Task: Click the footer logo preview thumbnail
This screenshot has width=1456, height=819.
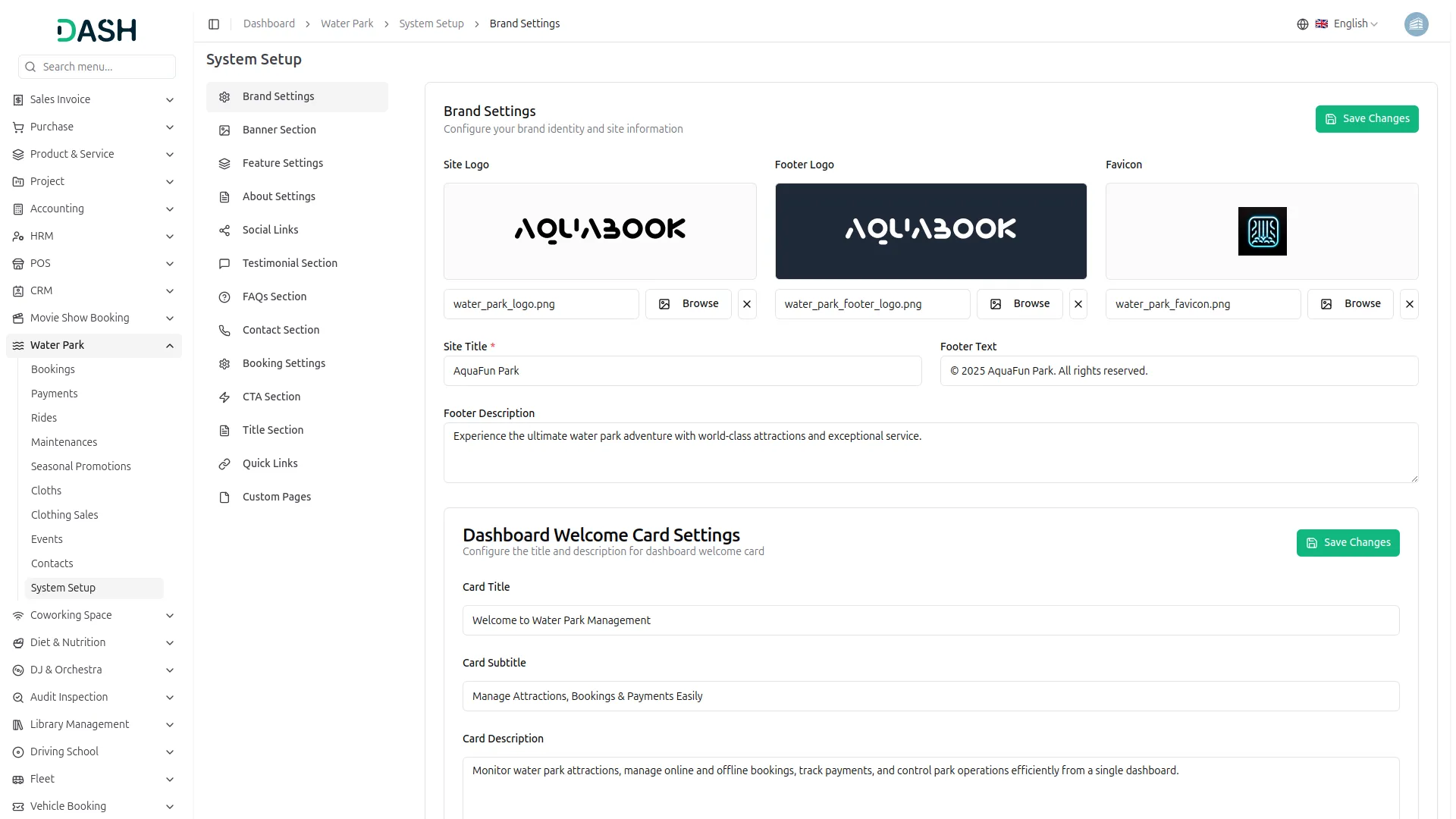Action: click(x=930, y=231)
